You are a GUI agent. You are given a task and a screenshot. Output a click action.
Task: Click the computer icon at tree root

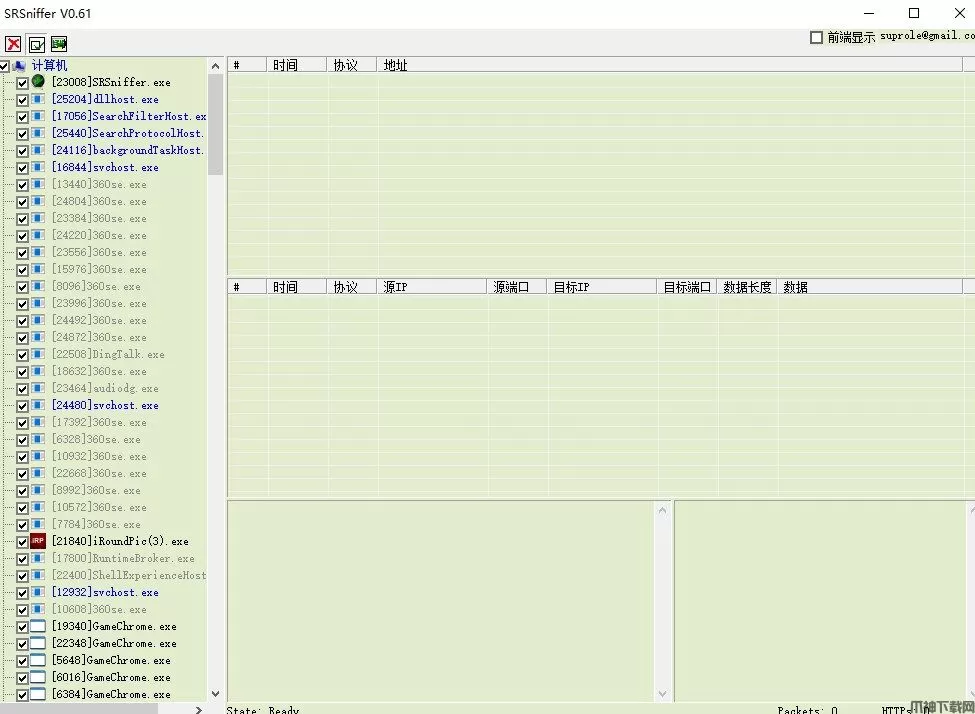pyautogui.click(x=20, y=65)
